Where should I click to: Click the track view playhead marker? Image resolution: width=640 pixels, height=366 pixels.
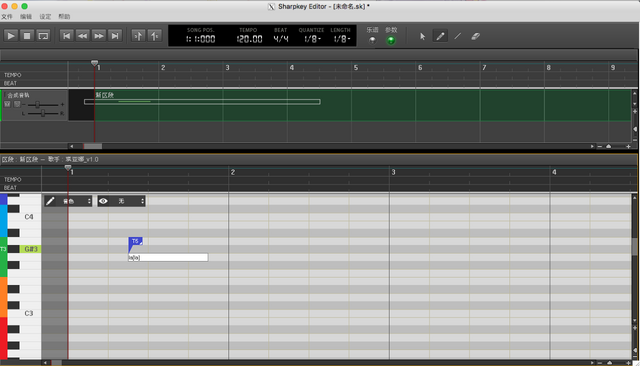coord(94,63)
